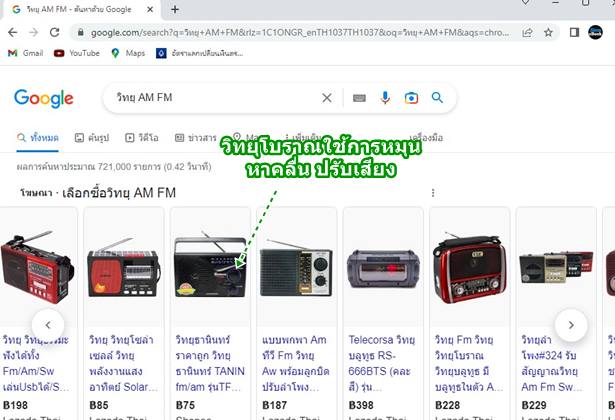Open the วิทยุโบราณ Bluetooth radio listing title
This screenshot has height=420, width=615.
[469, 363]
